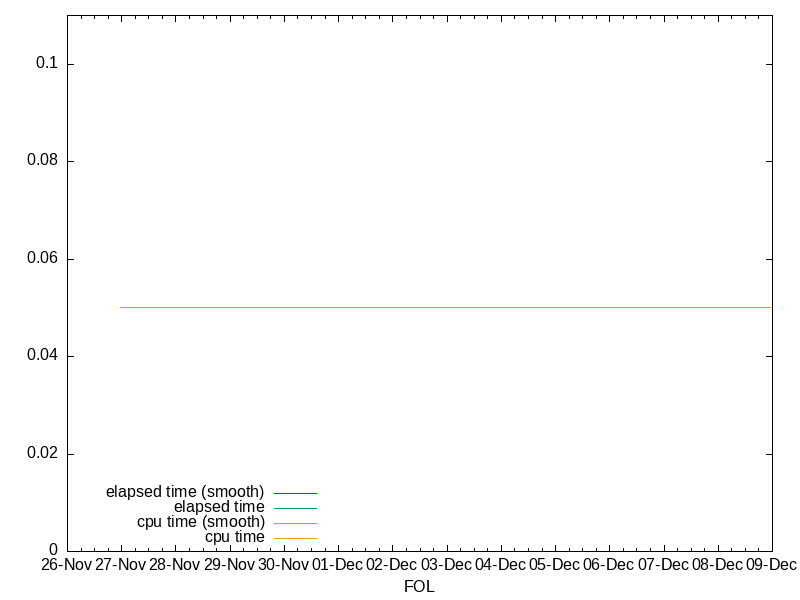Click the 29-Nov date label on the x-axis
This screenshot has width=800, height=600.
tap(228, 566)
